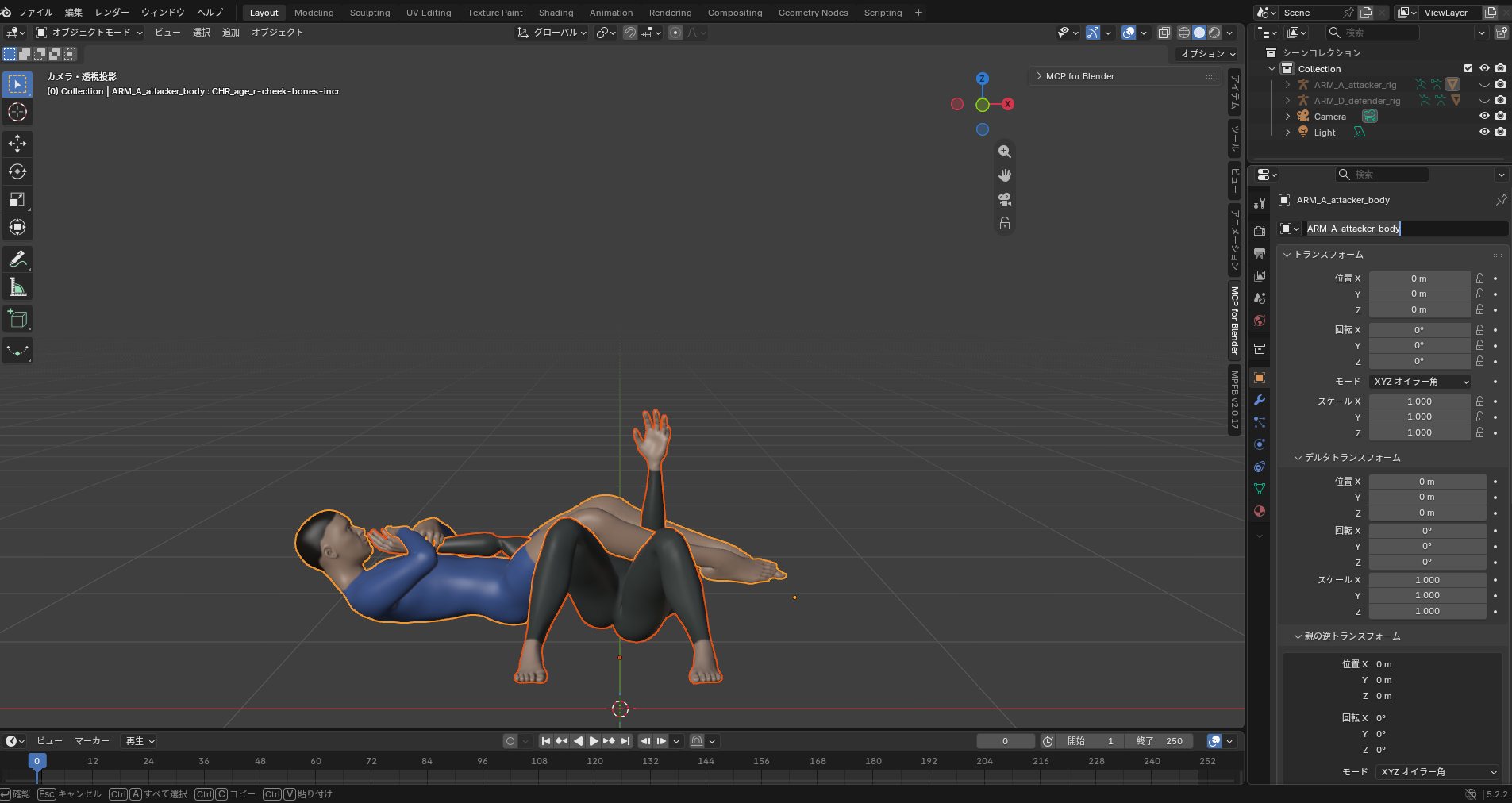Screen dimensions: 1512x803
Task: Click the timeline End frame field
Action: click(x=1160, y=741)
